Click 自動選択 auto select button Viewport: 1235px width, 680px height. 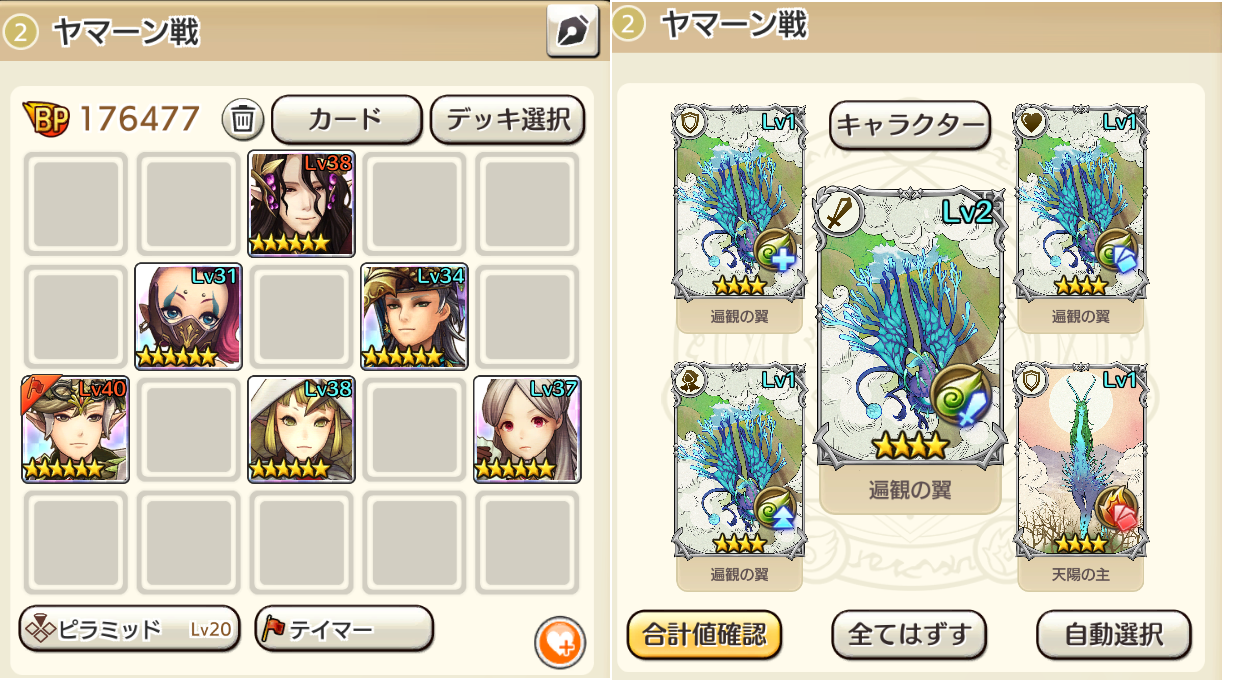[1114, 634]
